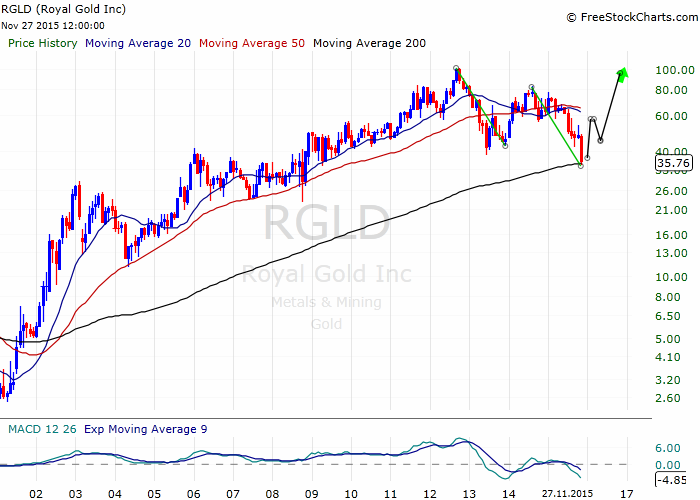Click the 6.50 price axis label
The width and height of the screenshot is (700, 500).
(668, 316)
